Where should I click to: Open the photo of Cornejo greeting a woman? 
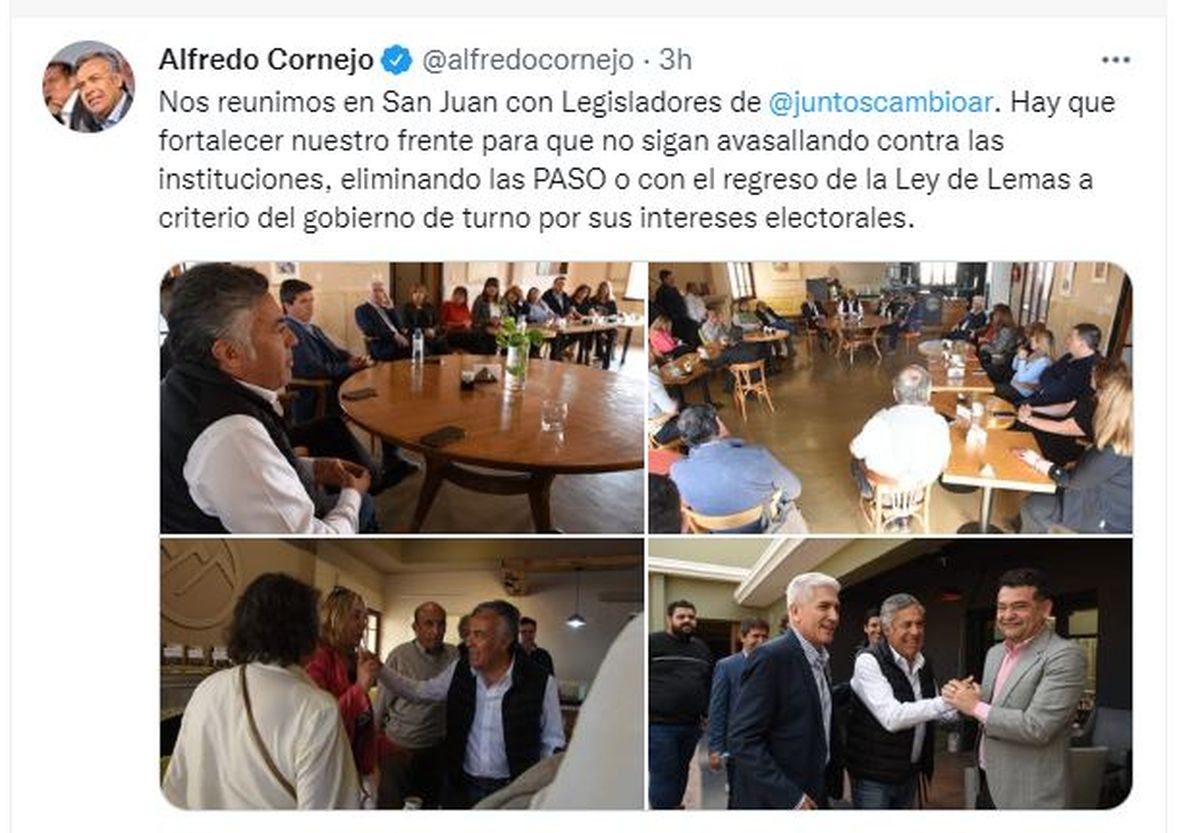(402, 673)
